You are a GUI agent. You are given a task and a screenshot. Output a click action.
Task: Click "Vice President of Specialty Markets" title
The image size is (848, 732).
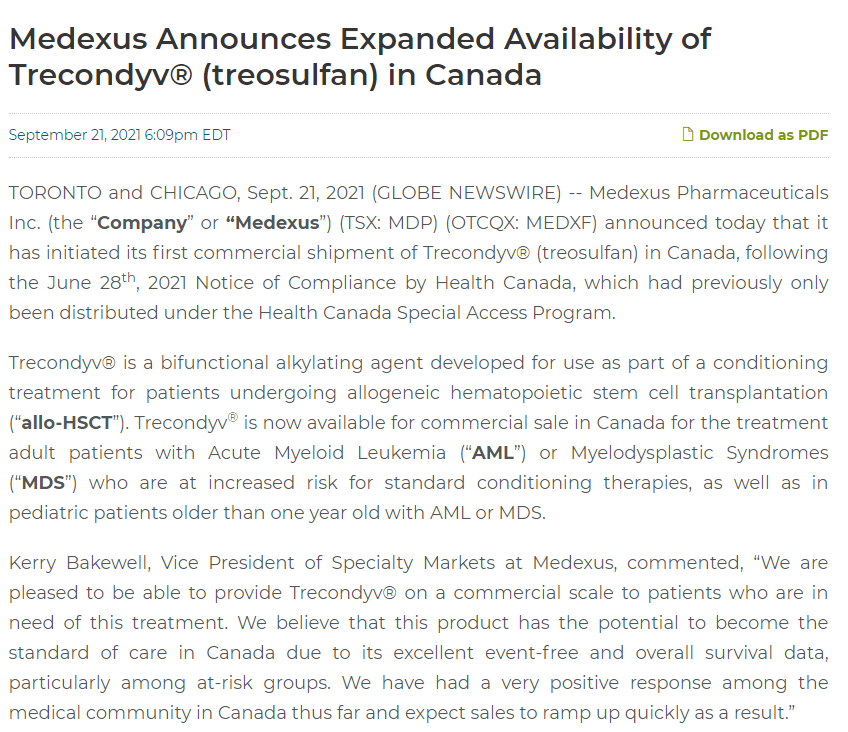[335, 563]
